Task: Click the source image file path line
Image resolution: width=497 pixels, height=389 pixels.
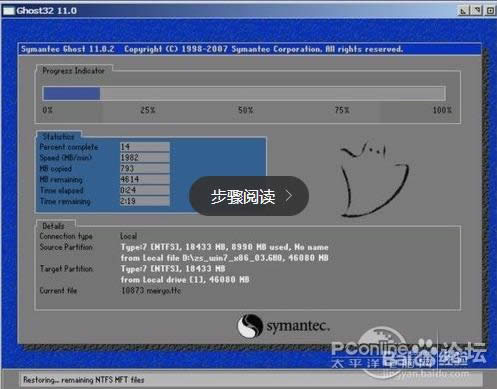Action: 225,258
